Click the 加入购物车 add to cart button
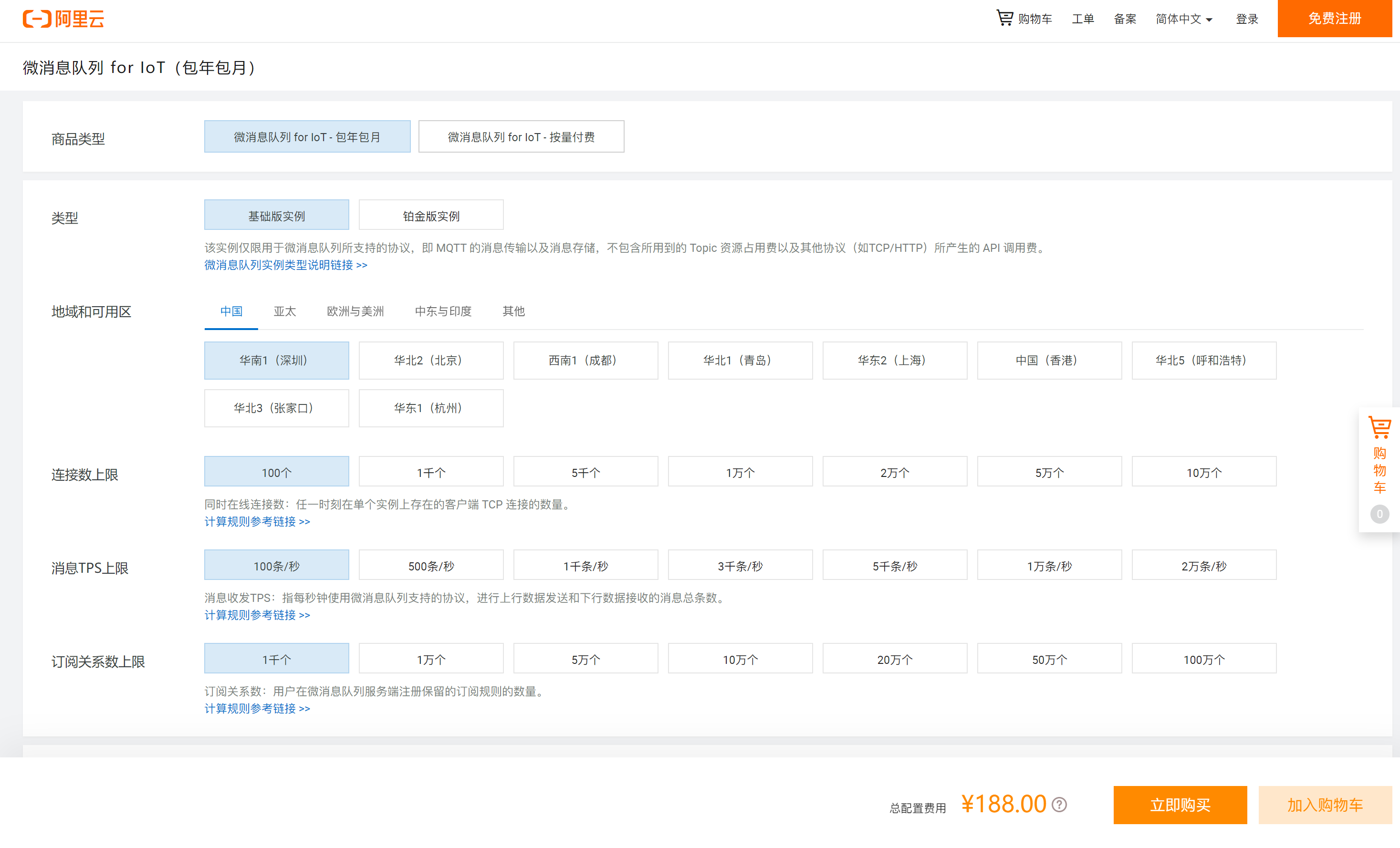 click(1325, 805)
